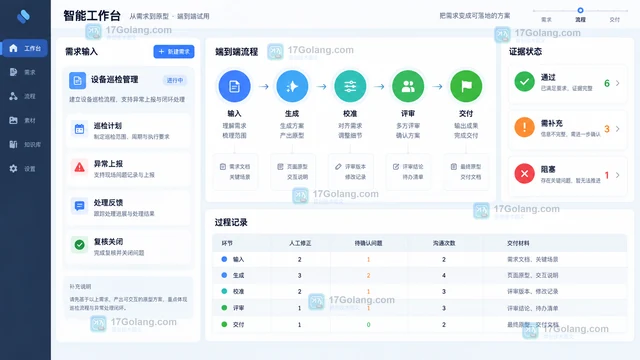640x360 pixels.
Task: Click the 异常上报 red warning icon
Action: coord(80,167)
